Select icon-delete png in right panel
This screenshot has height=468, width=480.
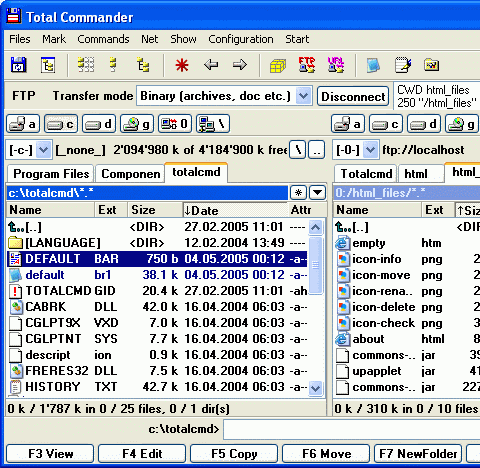407,307
